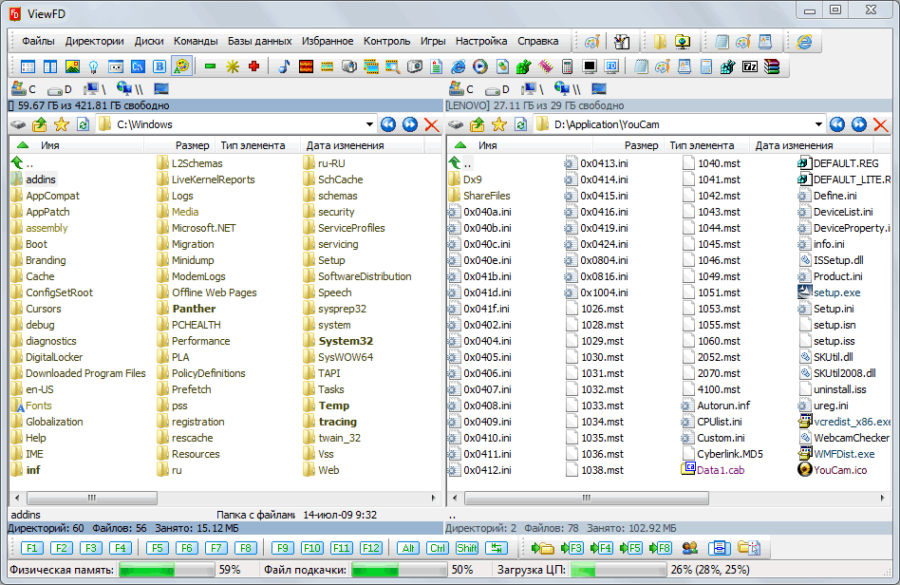Image resolution: width=900 pixels, height=585 pixels.
Task: Click the favorites star in left panel
Action: click(x=62, y=125)
